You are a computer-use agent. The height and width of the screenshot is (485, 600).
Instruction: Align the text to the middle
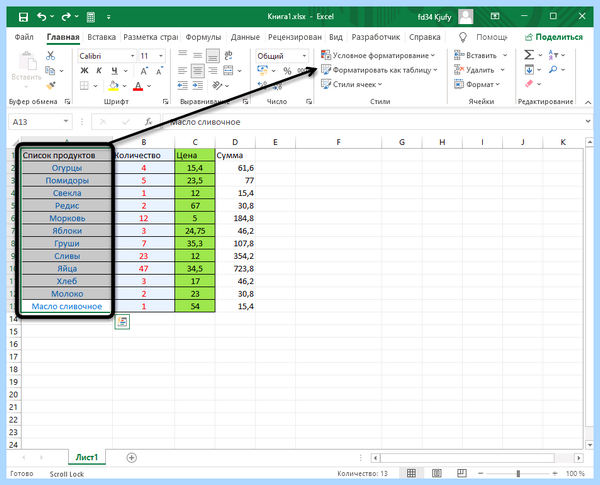pyautogui.click(x=197, y=56)
